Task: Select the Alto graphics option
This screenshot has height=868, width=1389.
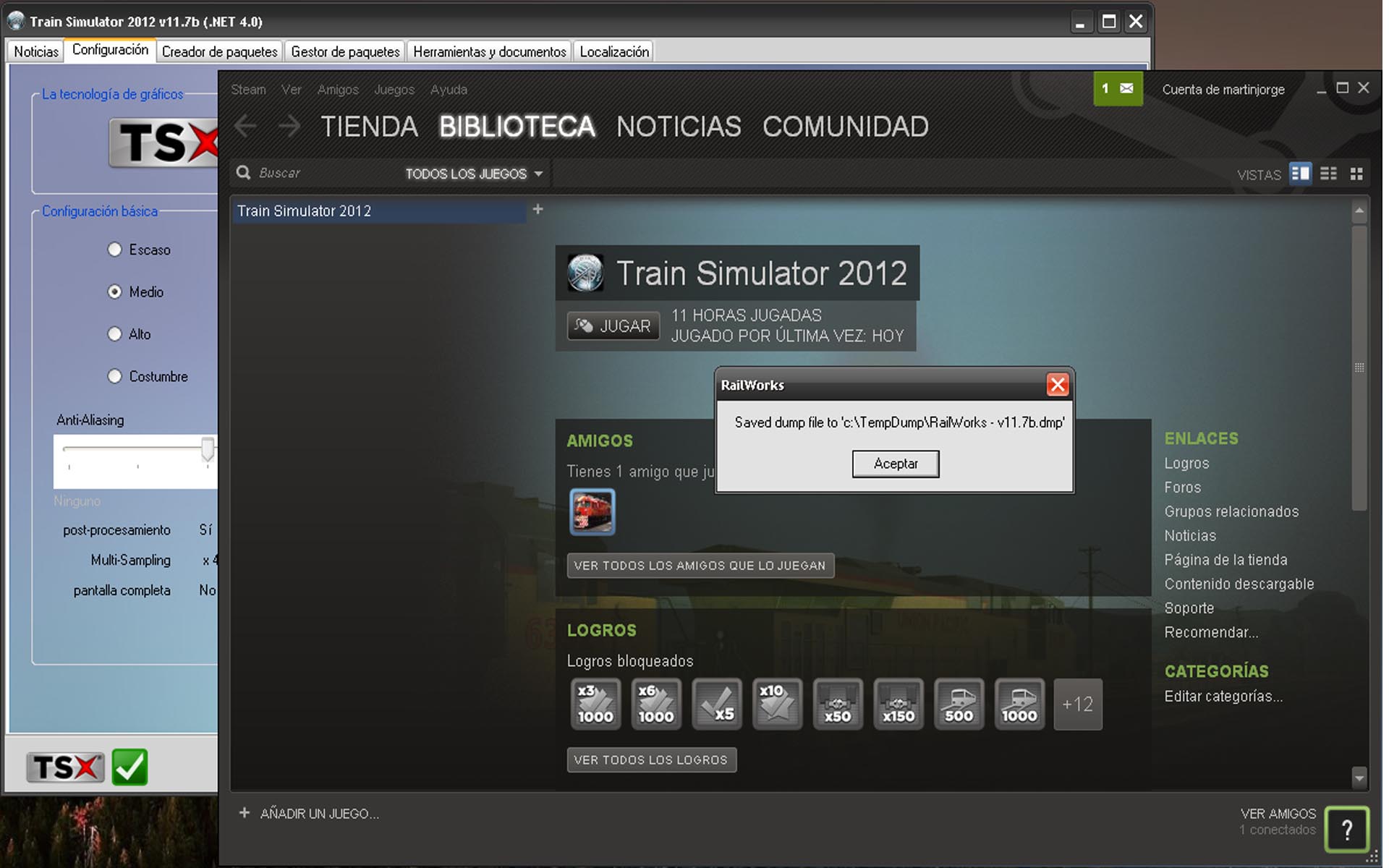Action: (x=114, y=334)
